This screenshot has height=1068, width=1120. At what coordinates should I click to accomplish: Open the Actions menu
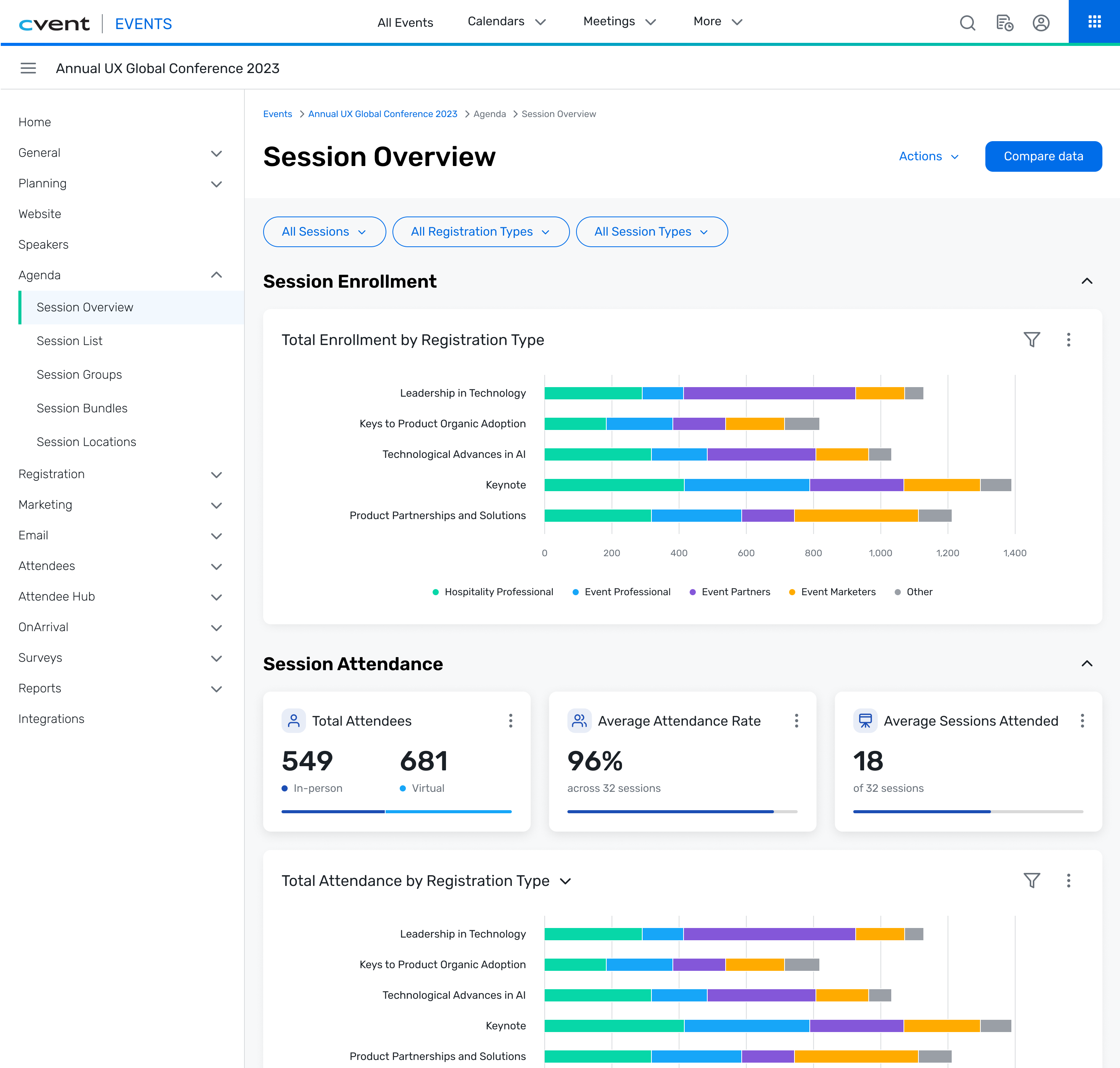click(x=928, y=156)
